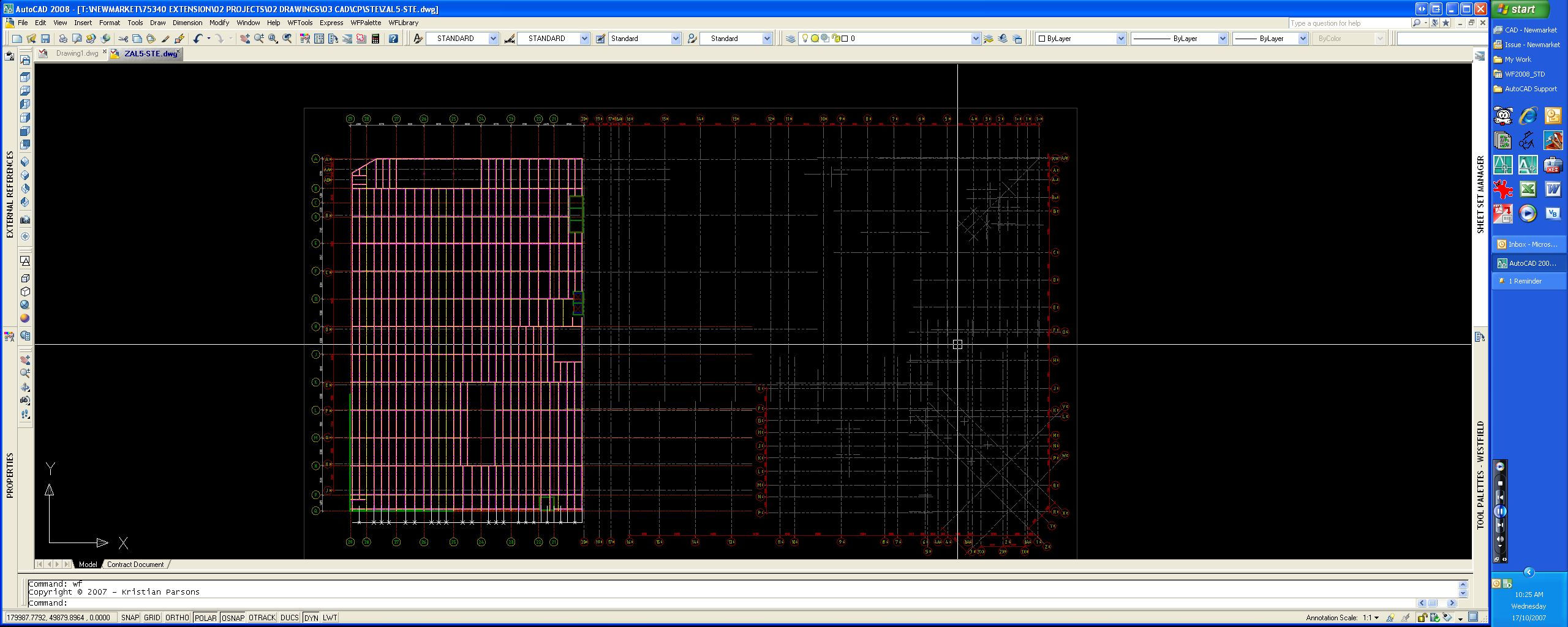Open the File menu

coord(23,23)
